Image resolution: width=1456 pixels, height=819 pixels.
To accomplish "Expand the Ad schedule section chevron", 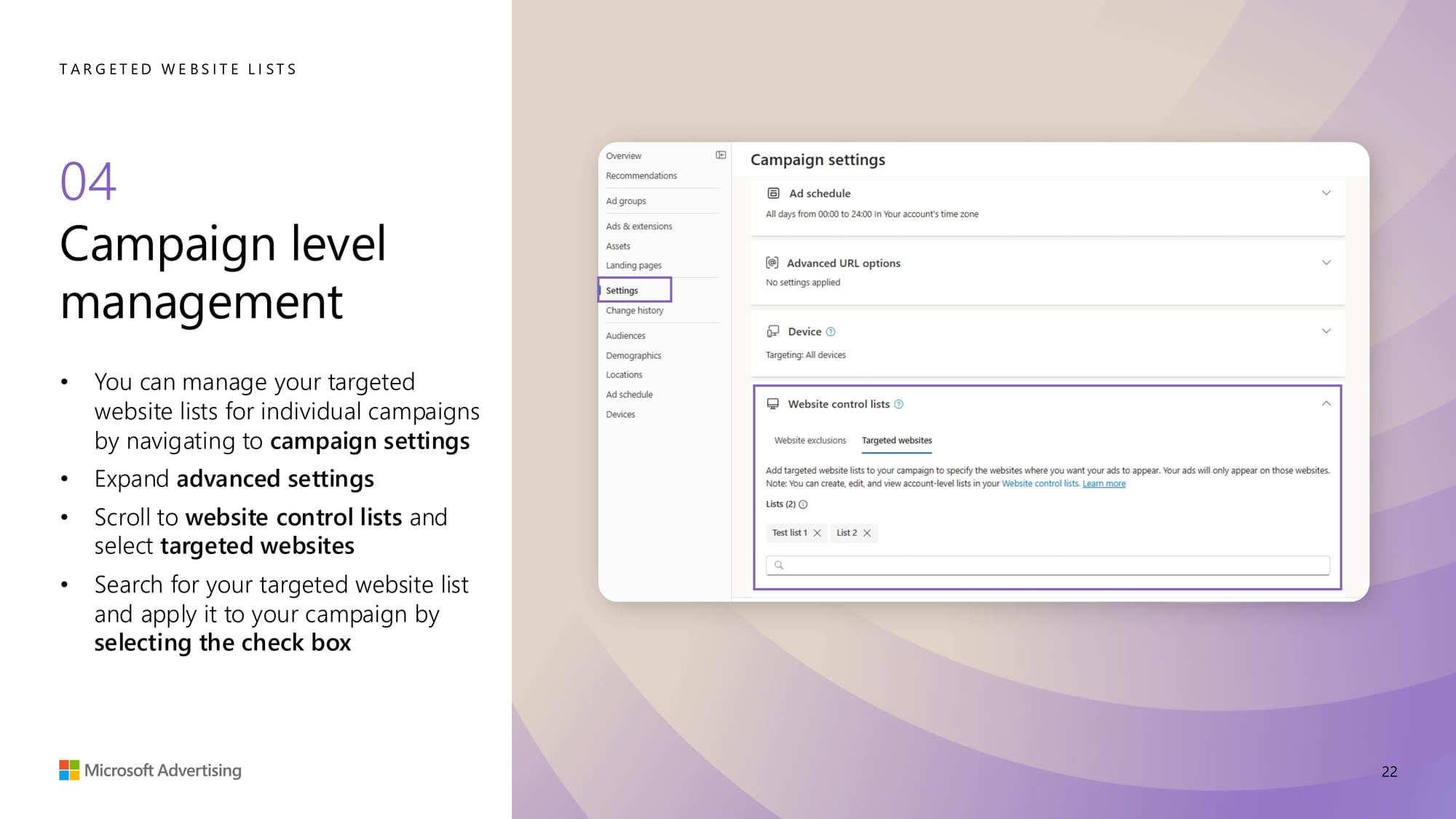I will click(x=1326, y=193).
